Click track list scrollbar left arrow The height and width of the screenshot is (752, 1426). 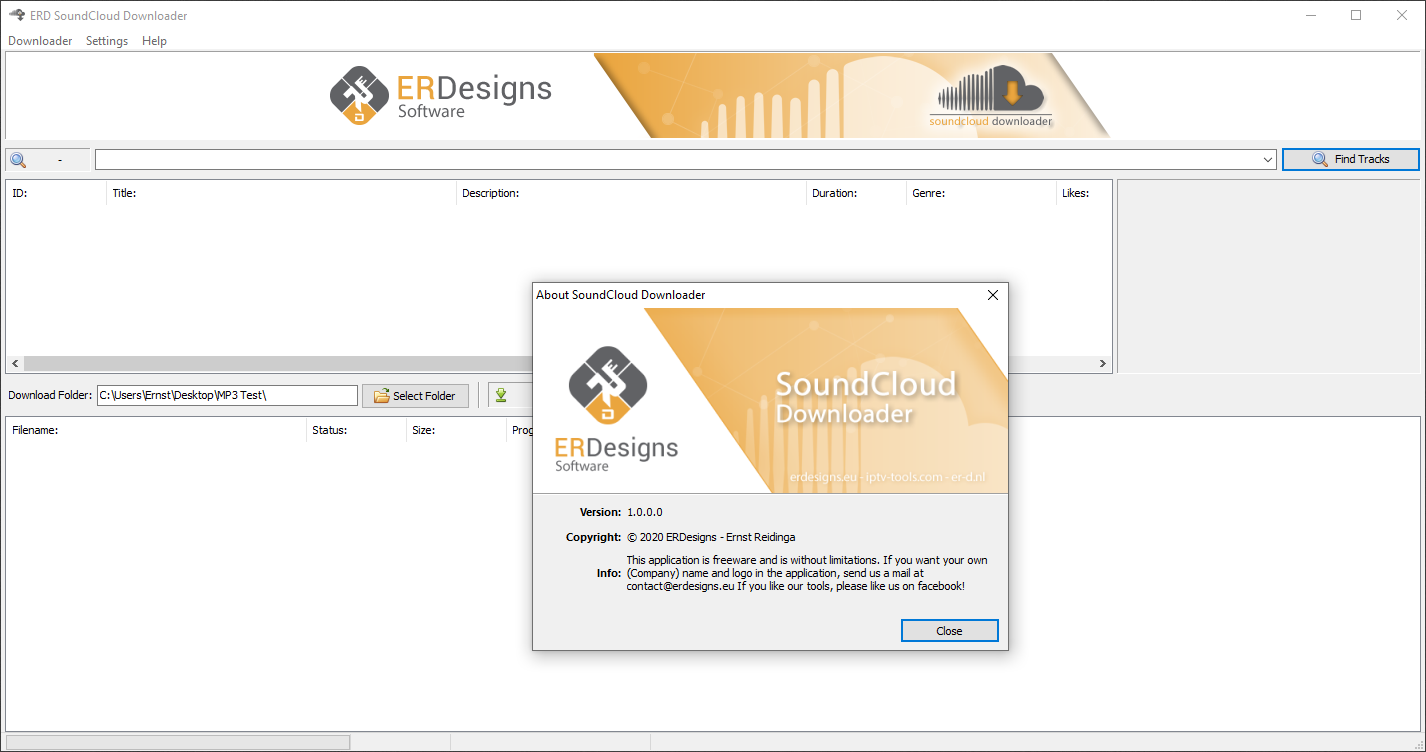click(15, 364)
